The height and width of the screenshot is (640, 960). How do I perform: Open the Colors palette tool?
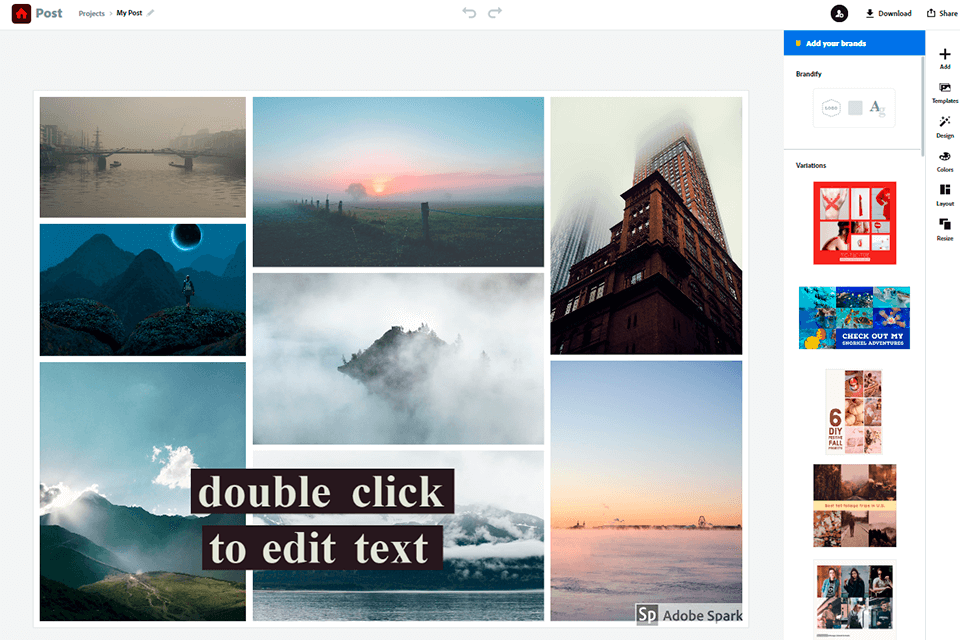[945, 161]
